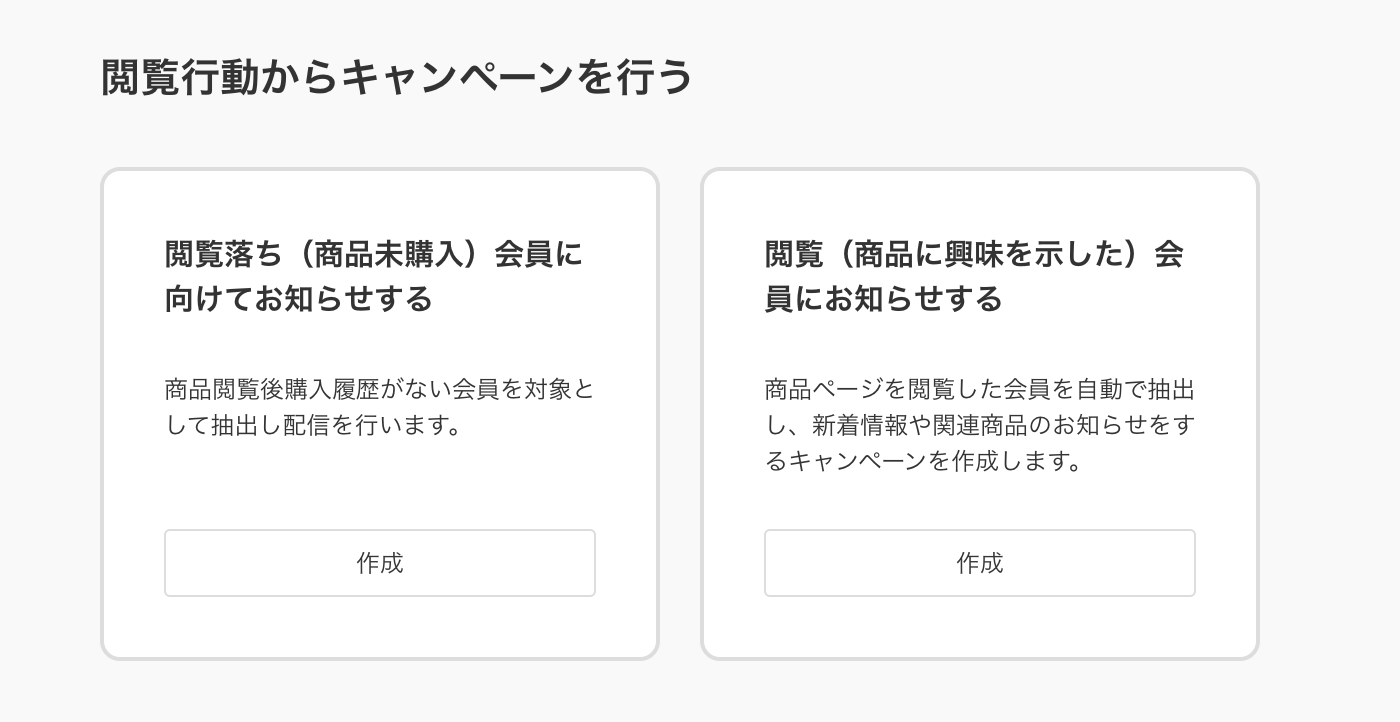Open the 閲覧会員にお知らせする title
Image resolution: width=1400 pixels, height=722 pixels.
pyautogui.click(x=975, y=277)
